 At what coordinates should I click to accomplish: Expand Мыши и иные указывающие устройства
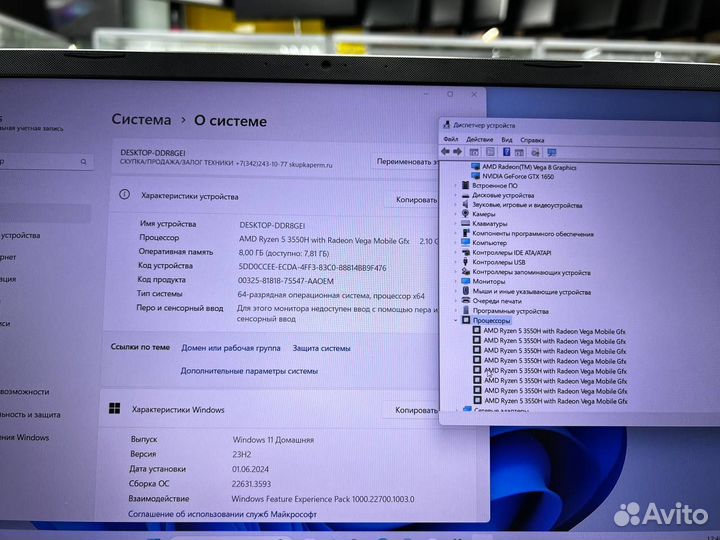coord(456,291)
